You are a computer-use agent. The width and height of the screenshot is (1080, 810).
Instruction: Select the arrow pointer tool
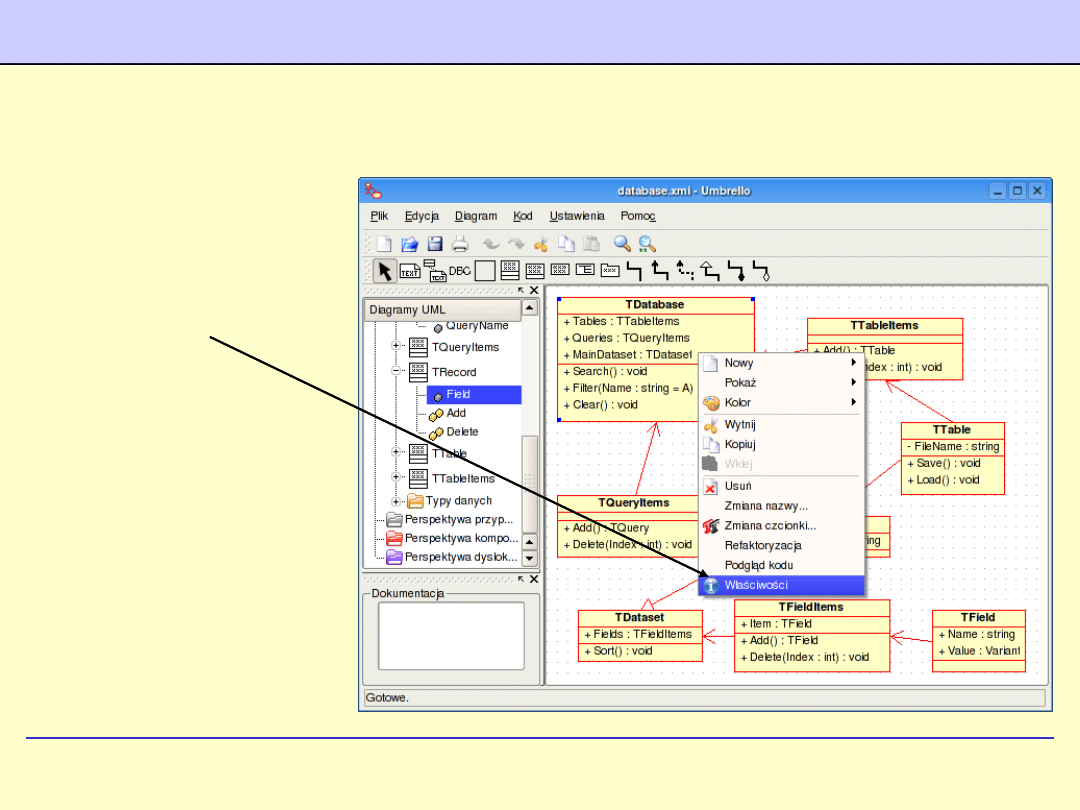385,270
